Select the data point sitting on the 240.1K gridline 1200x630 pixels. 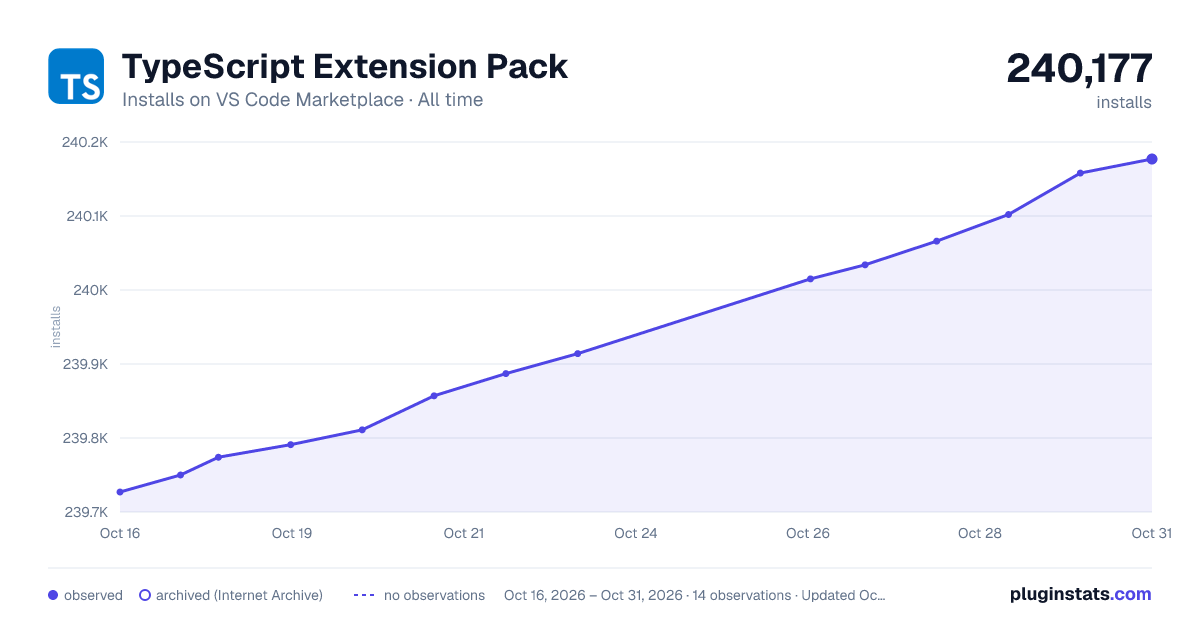(1008, 215)
